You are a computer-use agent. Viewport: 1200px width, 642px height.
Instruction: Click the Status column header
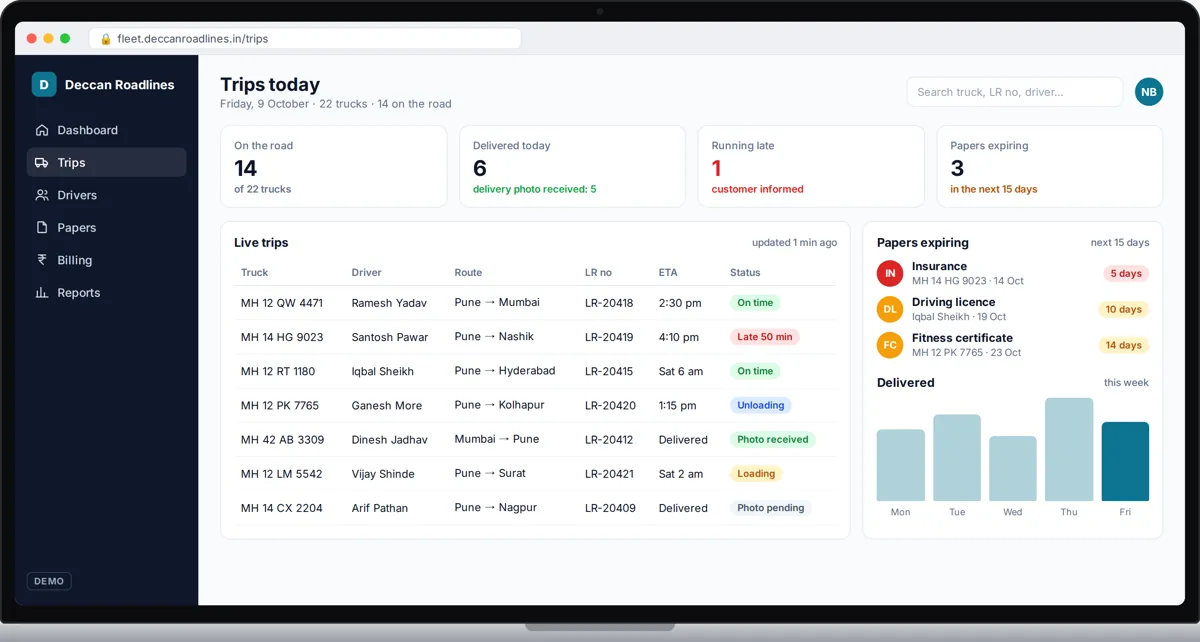click(x=745, y=272)
